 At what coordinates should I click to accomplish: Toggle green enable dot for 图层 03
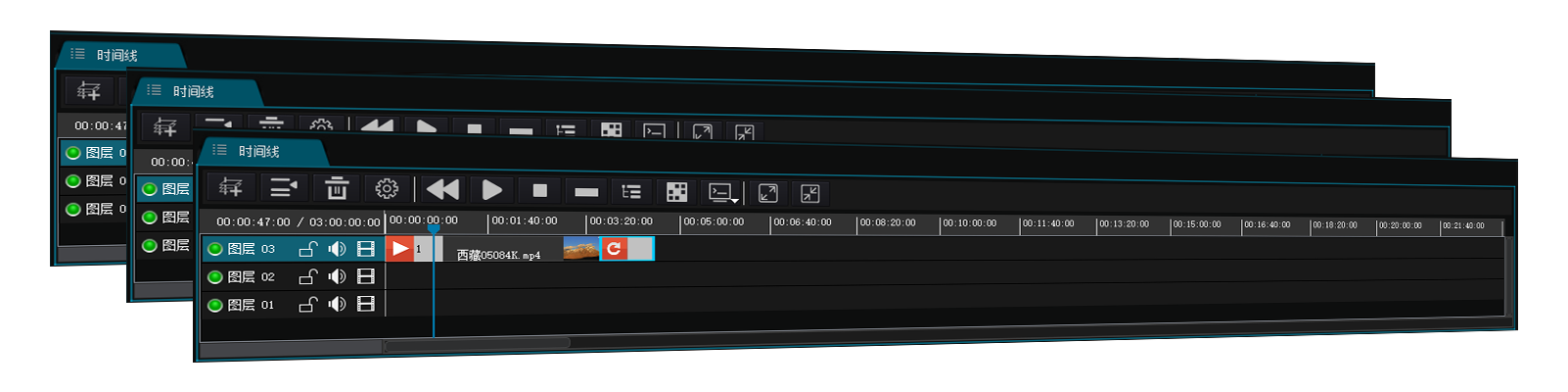click(x=215, y=249)
